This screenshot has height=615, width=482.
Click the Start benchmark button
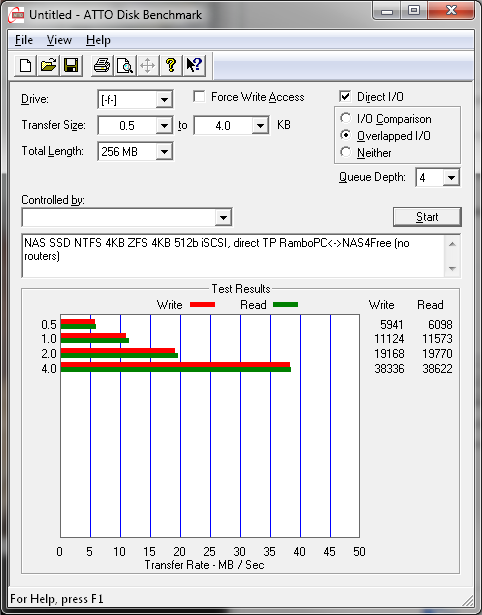427,217
